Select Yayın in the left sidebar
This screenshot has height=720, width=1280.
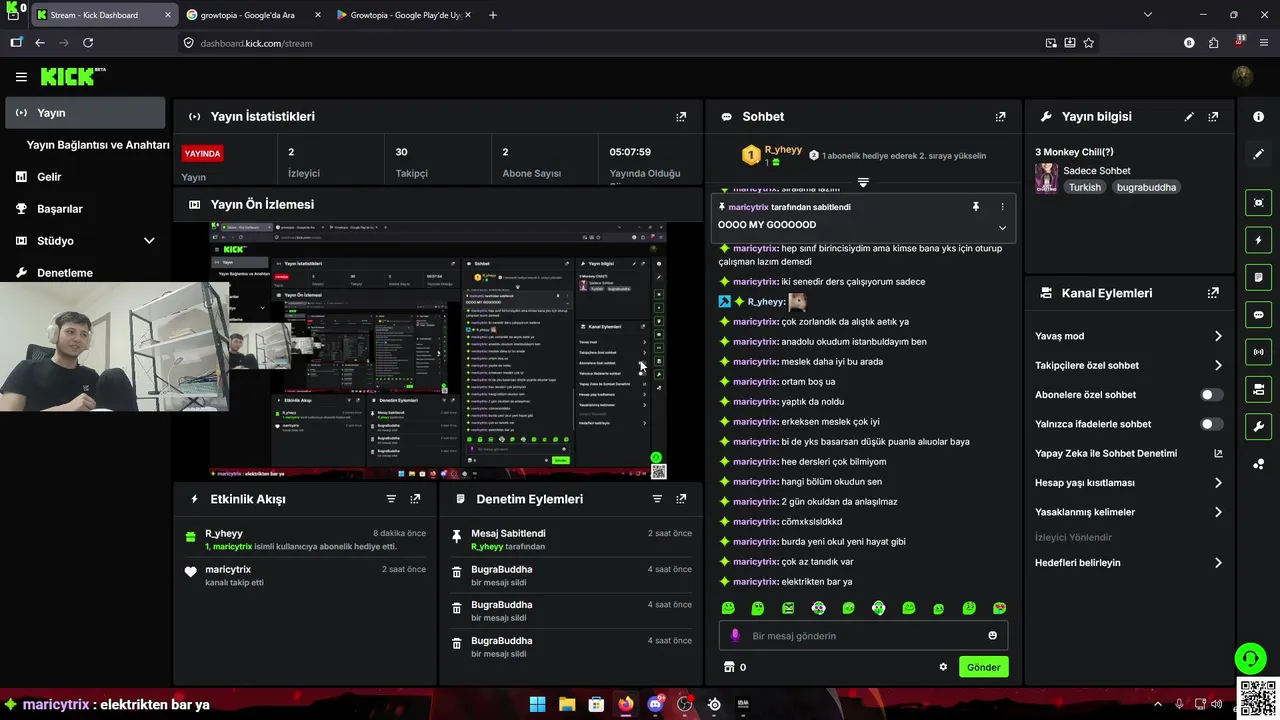(85, 113)
